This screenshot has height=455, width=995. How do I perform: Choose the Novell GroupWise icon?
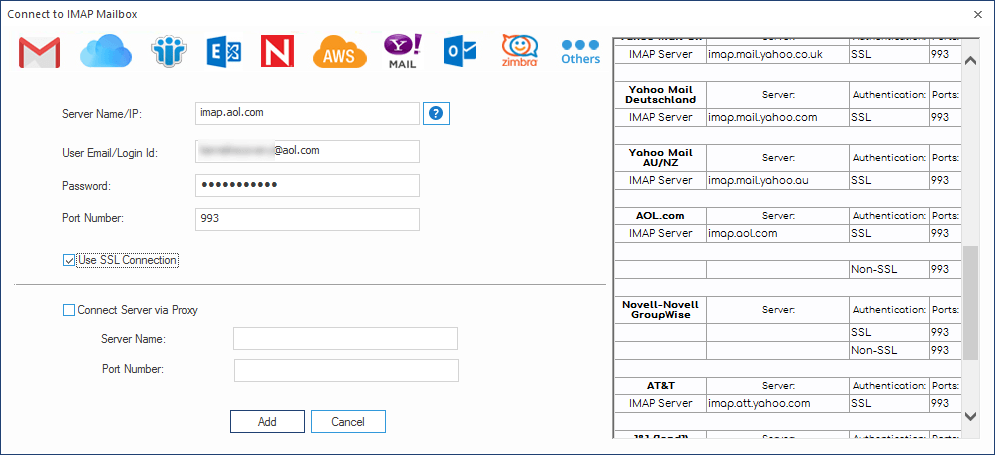pos(277,51)
